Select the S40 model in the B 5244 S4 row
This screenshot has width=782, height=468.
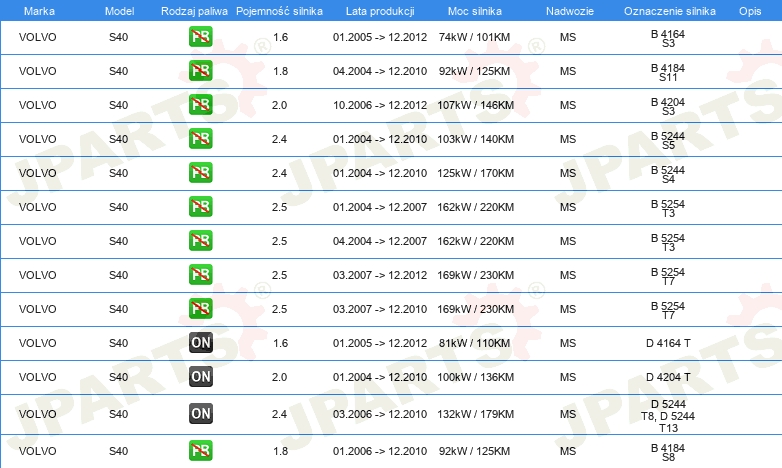(119, 173)
